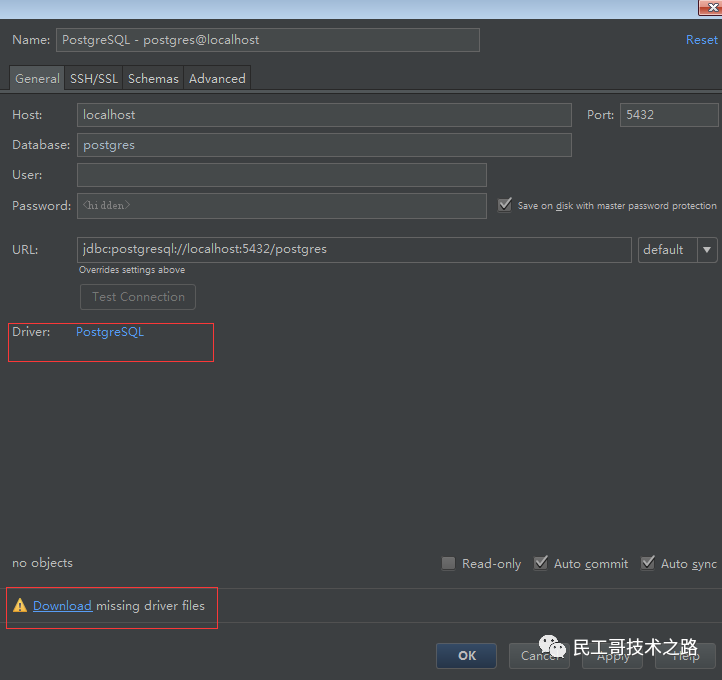Open the Advanced tab
722x680 pixels.
click(x=217, y=78)
